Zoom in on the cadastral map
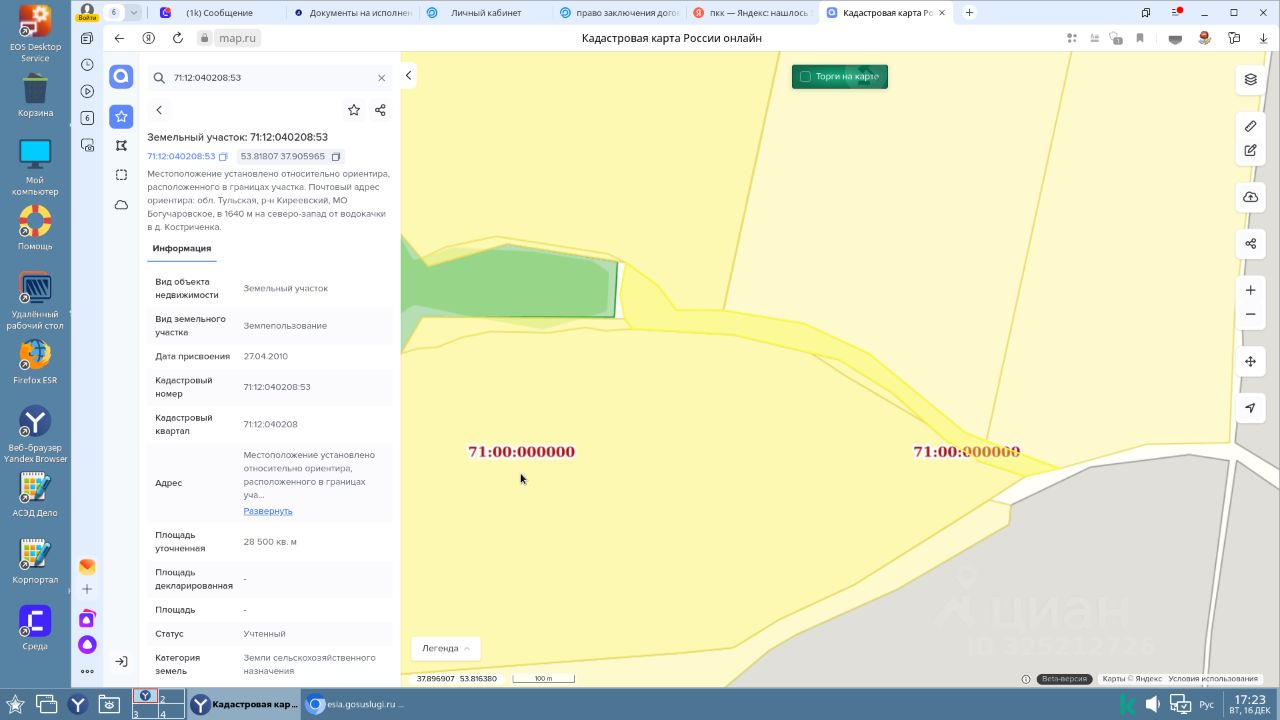This screenshot has width=1280, height=720. 1250,290
